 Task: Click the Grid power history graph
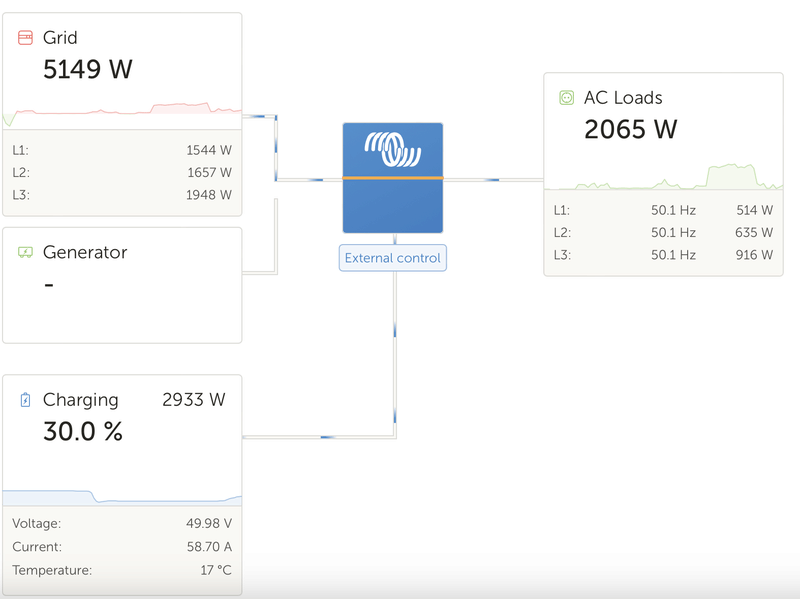tap(122, 114)
